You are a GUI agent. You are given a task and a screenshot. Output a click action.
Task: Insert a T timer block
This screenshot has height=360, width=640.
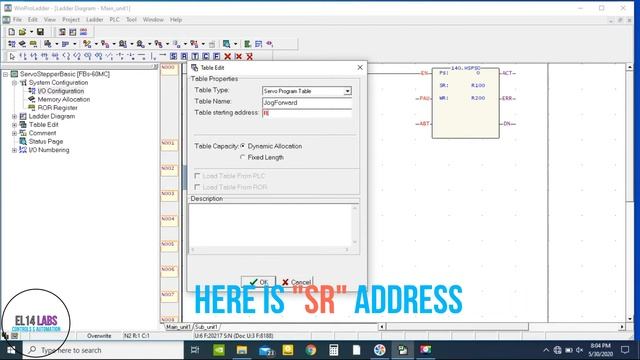(x=195, y=56)
